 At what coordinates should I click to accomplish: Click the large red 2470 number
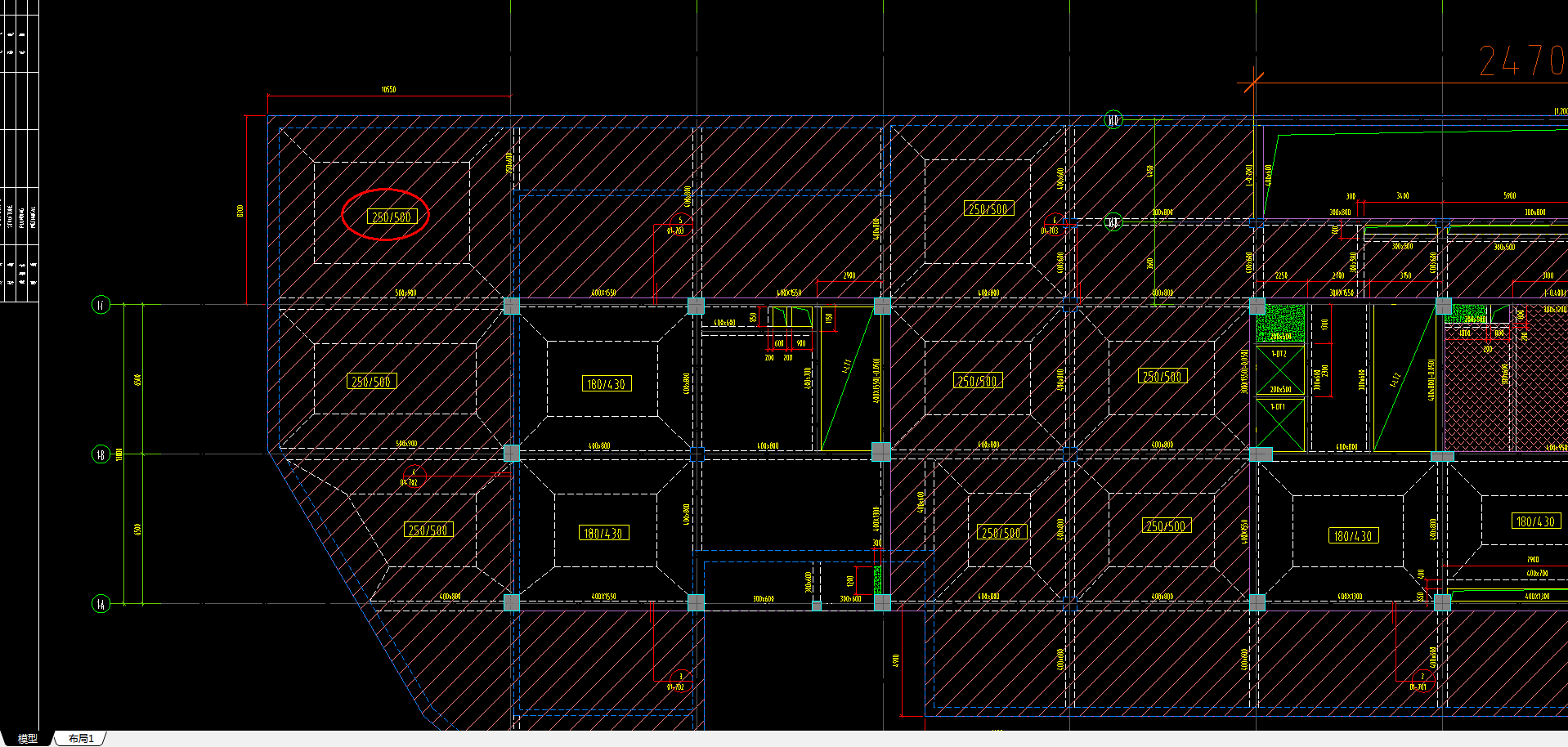click(x=1522, y=60)
